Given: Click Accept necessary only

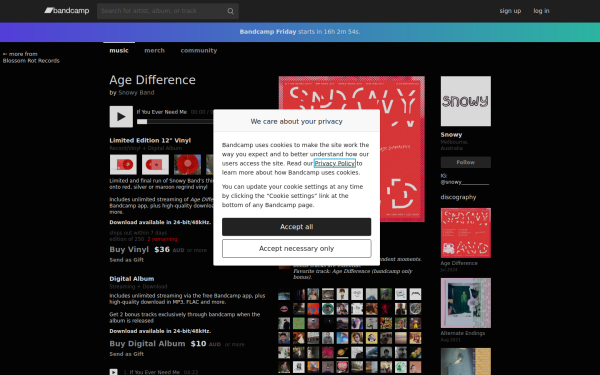Looking at the screenshot, I should tap(297, 249).
